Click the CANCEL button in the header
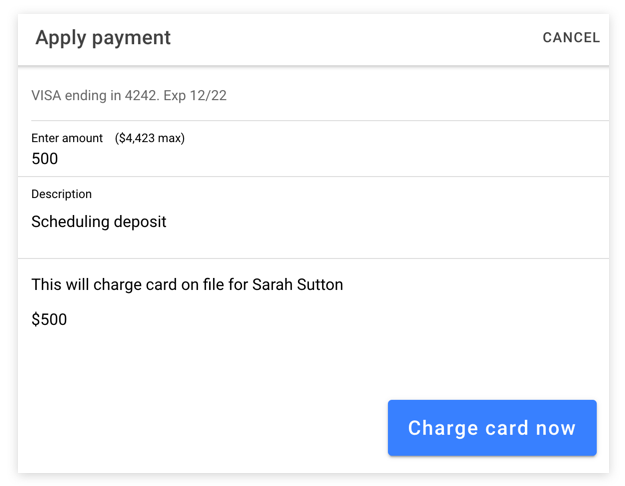The image size is (625, 486). point(571,37)
